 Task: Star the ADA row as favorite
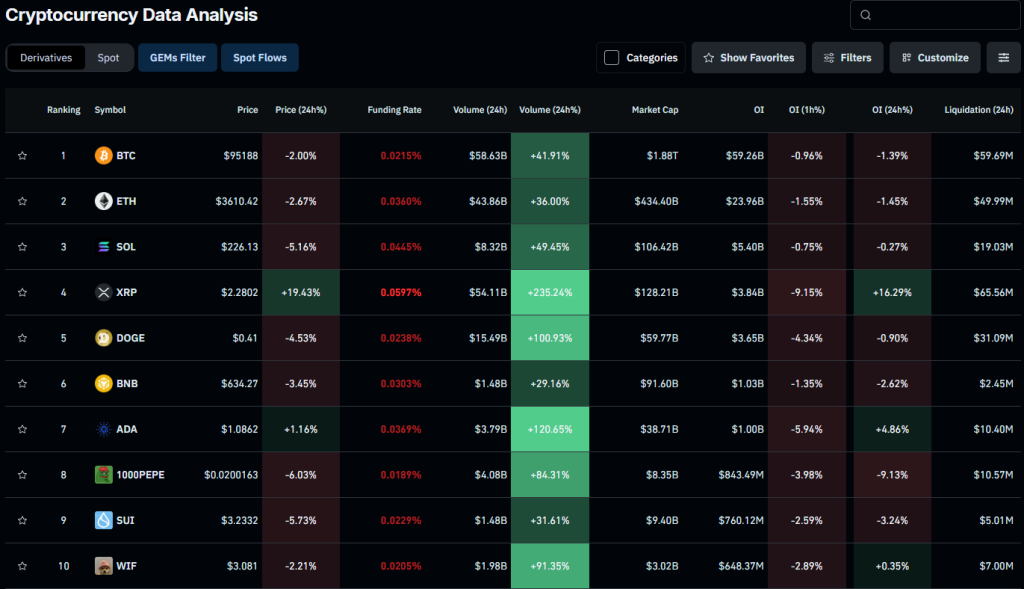click(22, 429)
